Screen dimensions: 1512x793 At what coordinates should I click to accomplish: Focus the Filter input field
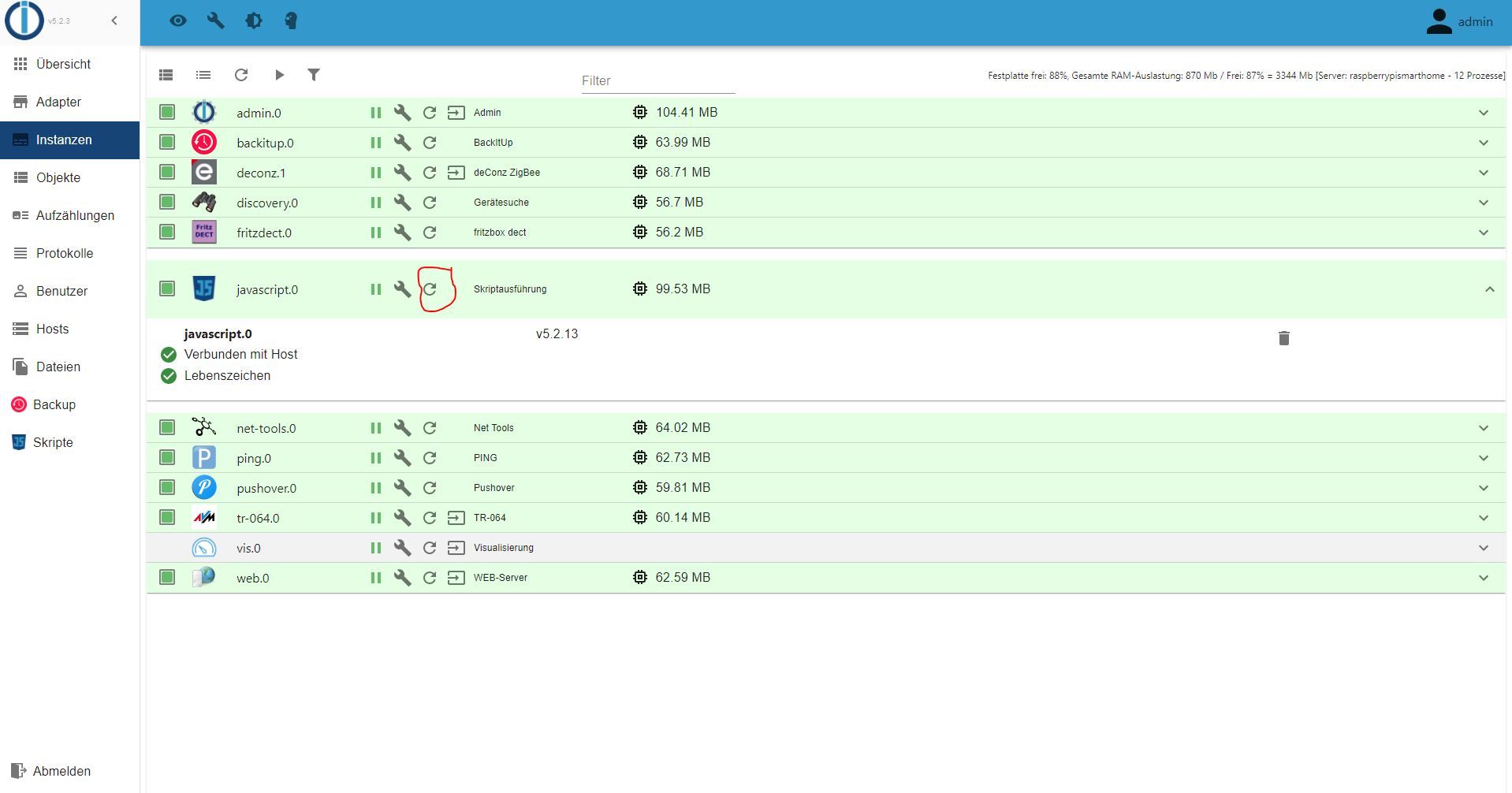[x=658, y=80]
